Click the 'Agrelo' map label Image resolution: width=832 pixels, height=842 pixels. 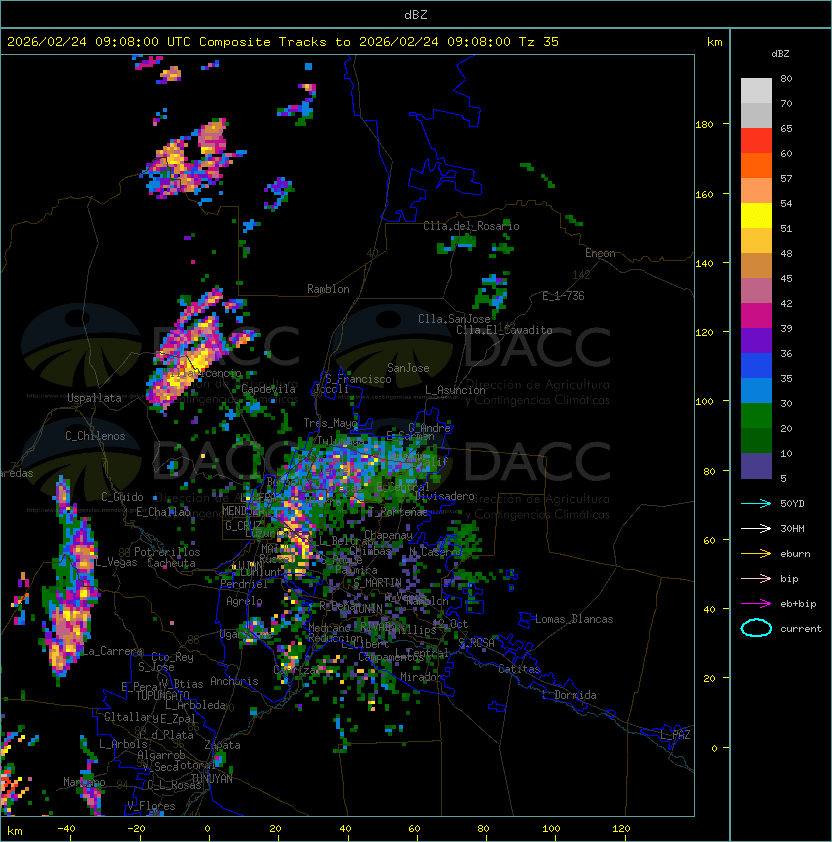(244, 601)
